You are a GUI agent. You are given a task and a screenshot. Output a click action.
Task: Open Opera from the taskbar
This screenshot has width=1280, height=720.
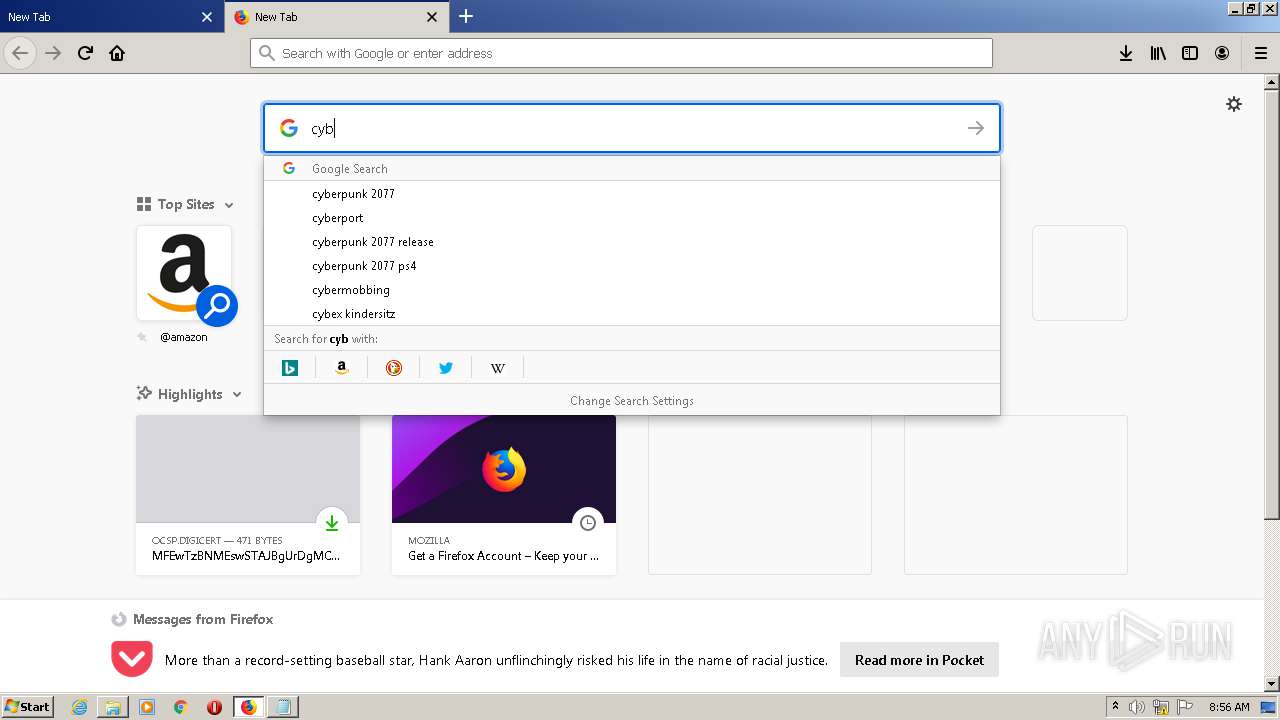(x=214, y=707)
